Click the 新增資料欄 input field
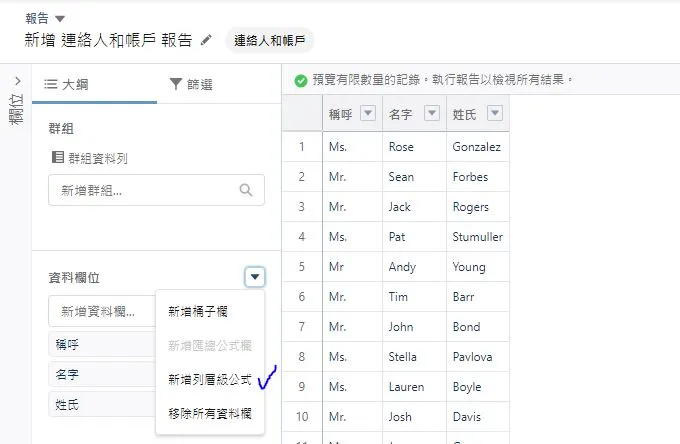 [x=102, y=311]
